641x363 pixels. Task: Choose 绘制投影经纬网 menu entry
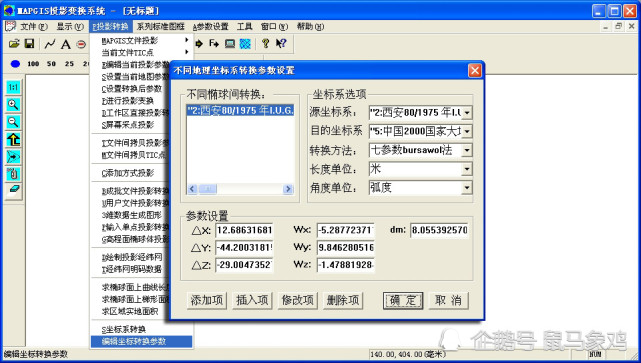pos(132,257)
